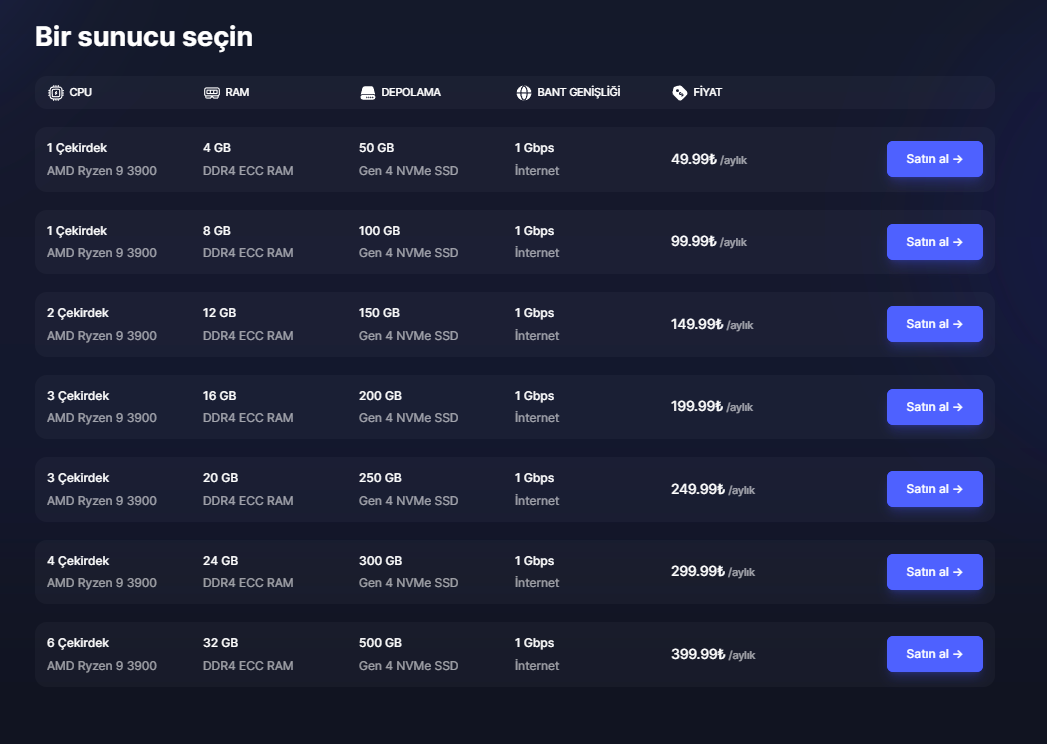Select Satın al on the 299.99₺ plan
Screen dimensions: 1047x744
click(x=934, y=572)
